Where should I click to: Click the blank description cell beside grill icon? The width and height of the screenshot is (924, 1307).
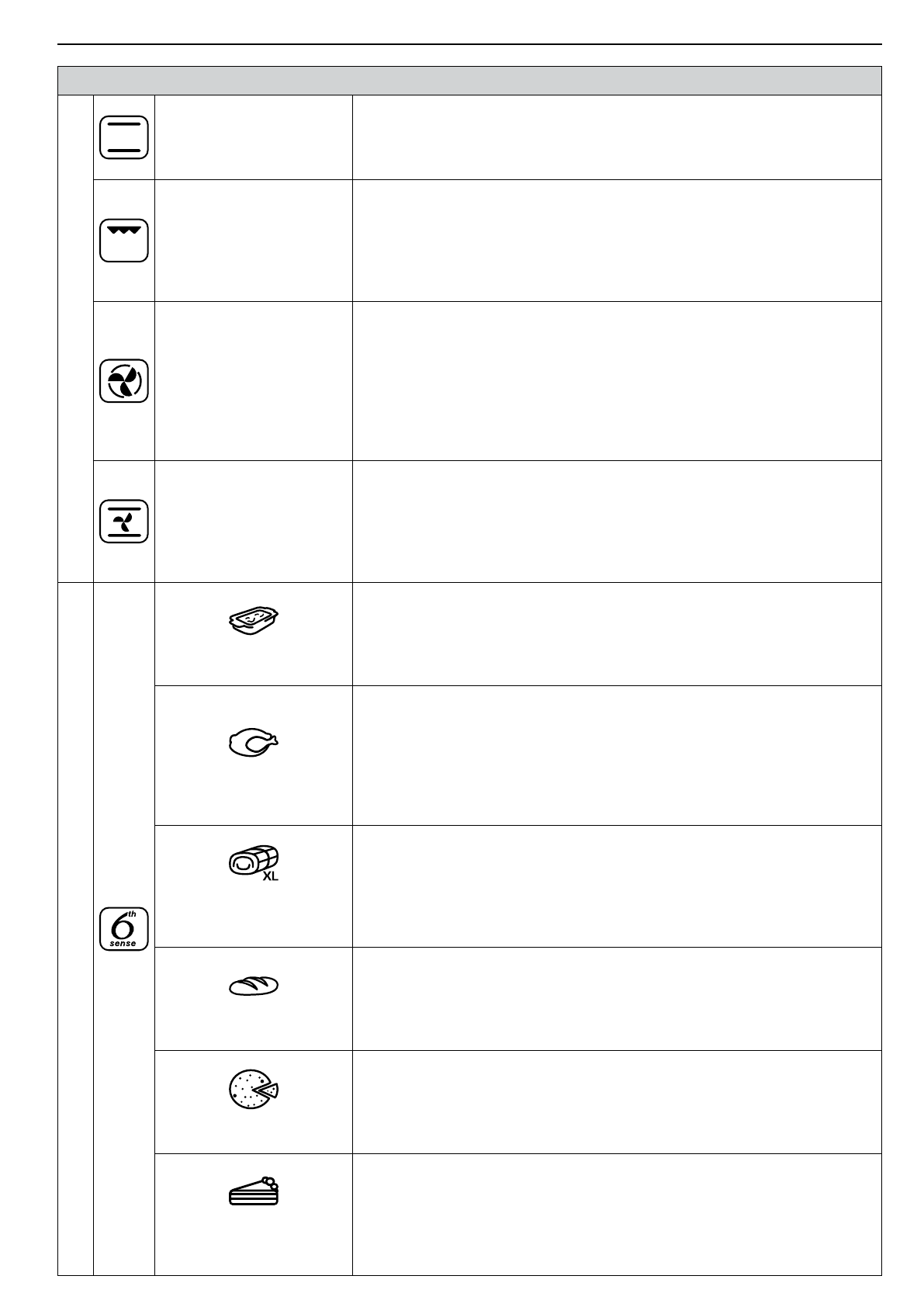(617, 241)
